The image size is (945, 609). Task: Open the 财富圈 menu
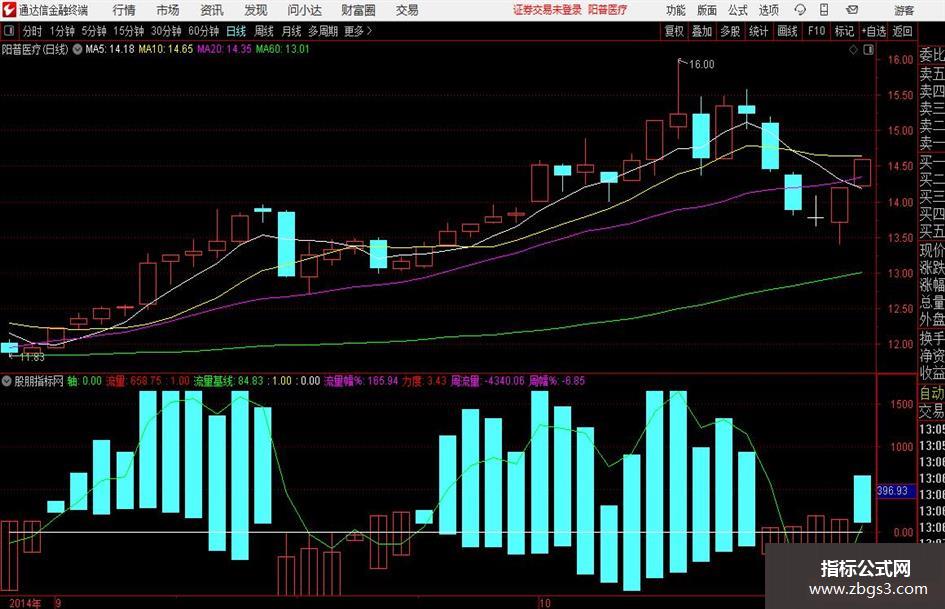tap(358, 10)
